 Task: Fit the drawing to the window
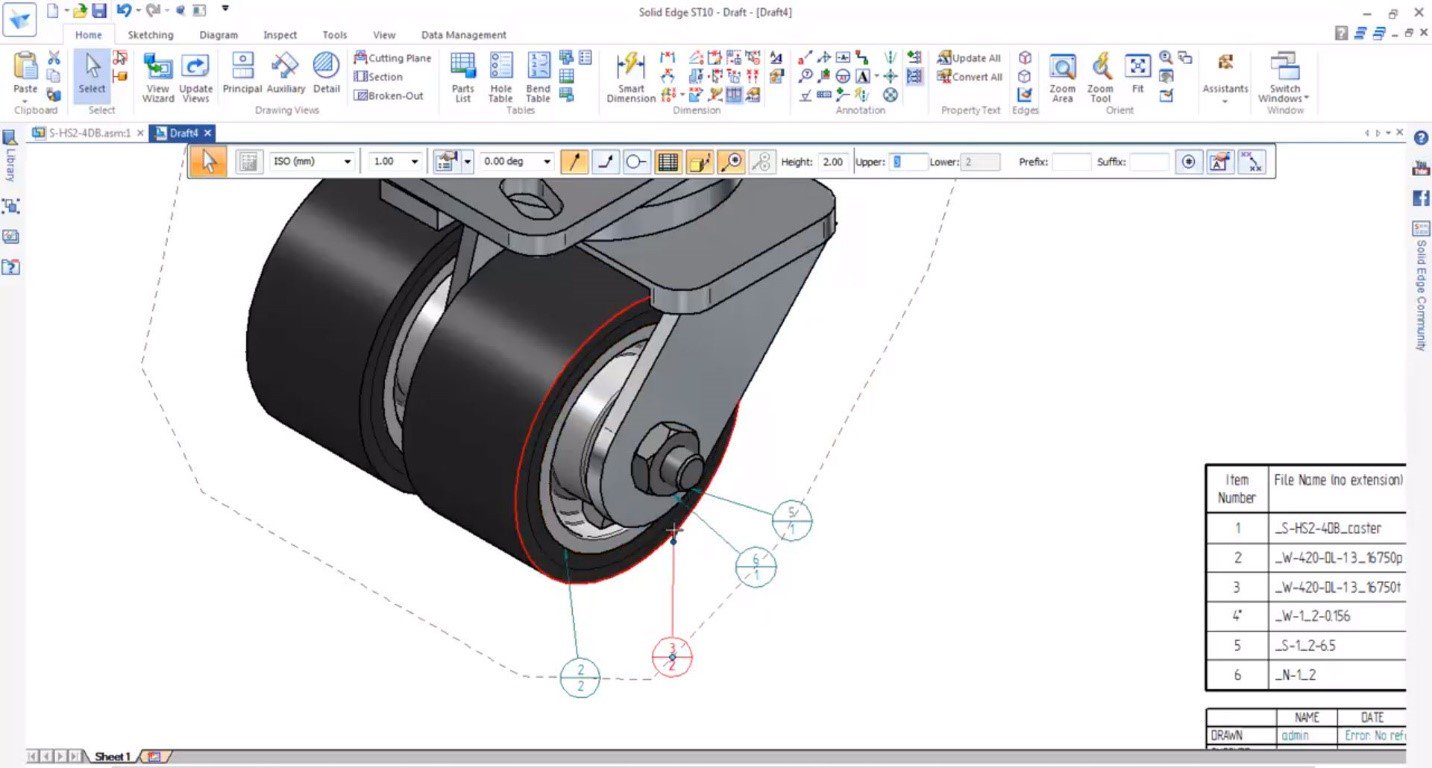(x=1138, y=73)
